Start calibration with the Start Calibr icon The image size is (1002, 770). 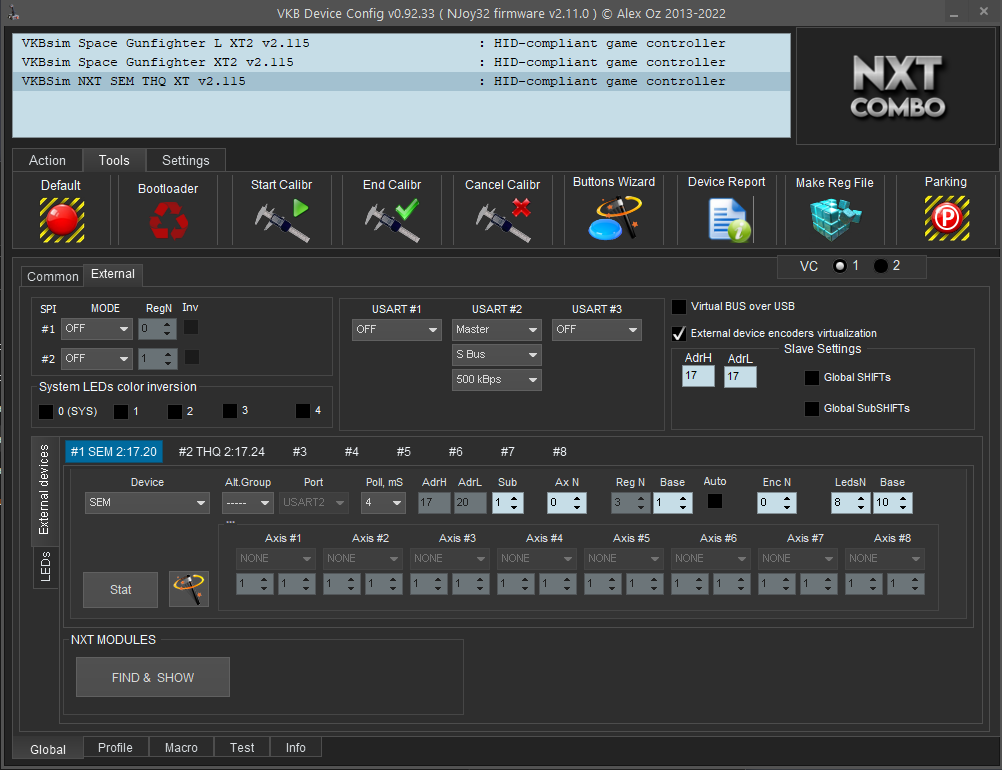282,220
